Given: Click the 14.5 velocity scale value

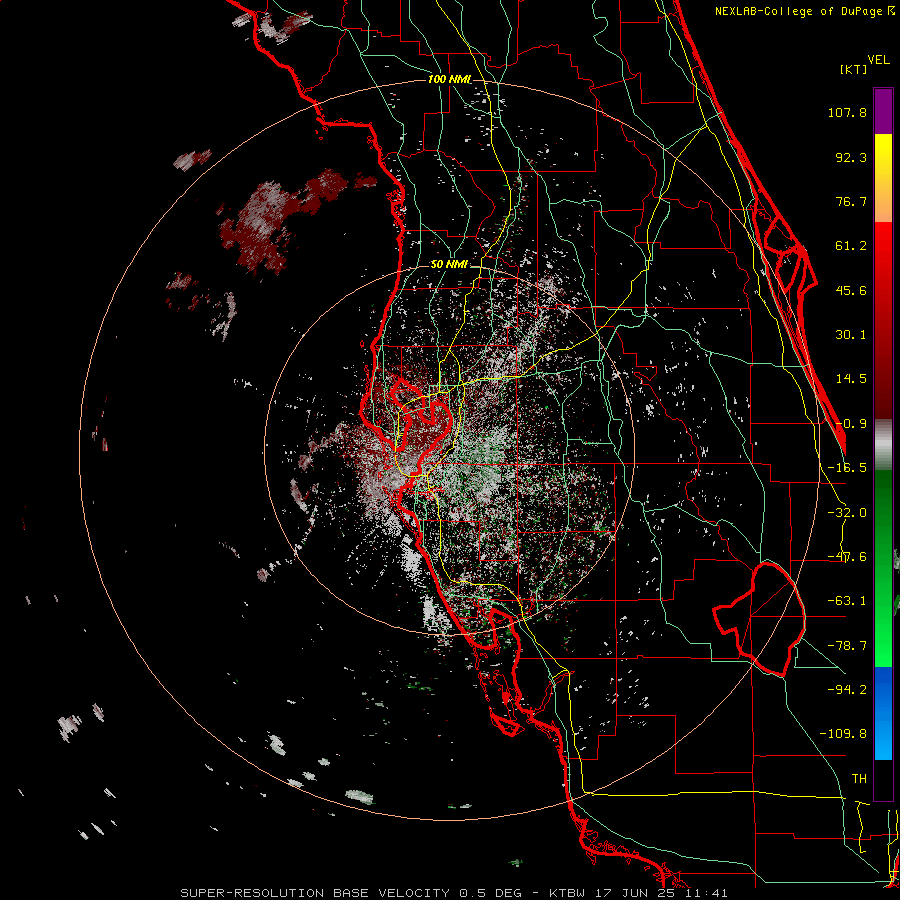Looking at the screenshot, I should click(851, 379).
